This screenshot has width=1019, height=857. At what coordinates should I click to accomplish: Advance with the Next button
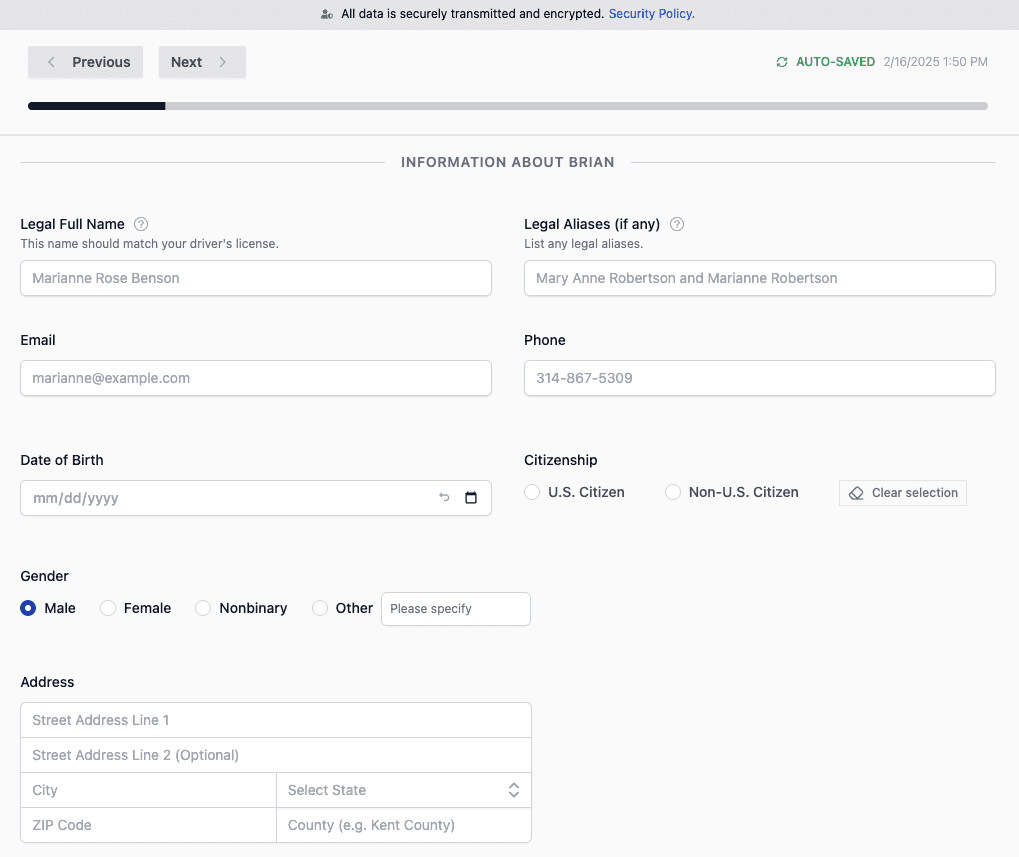pos(202,62)
